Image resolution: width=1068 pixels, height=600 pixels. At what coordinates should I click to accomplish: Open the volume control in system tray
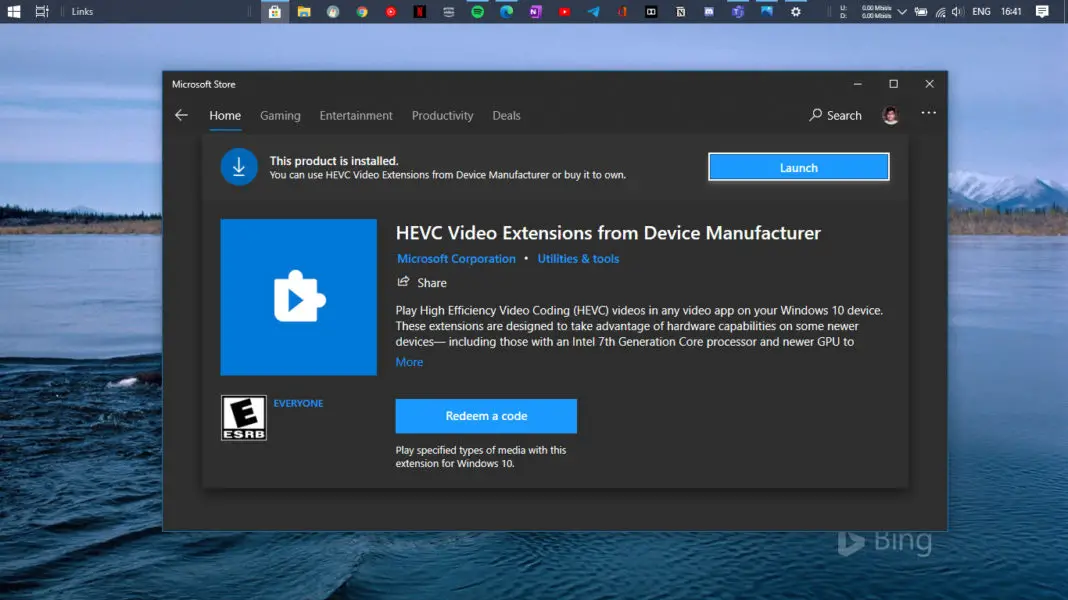coord(958,11)
